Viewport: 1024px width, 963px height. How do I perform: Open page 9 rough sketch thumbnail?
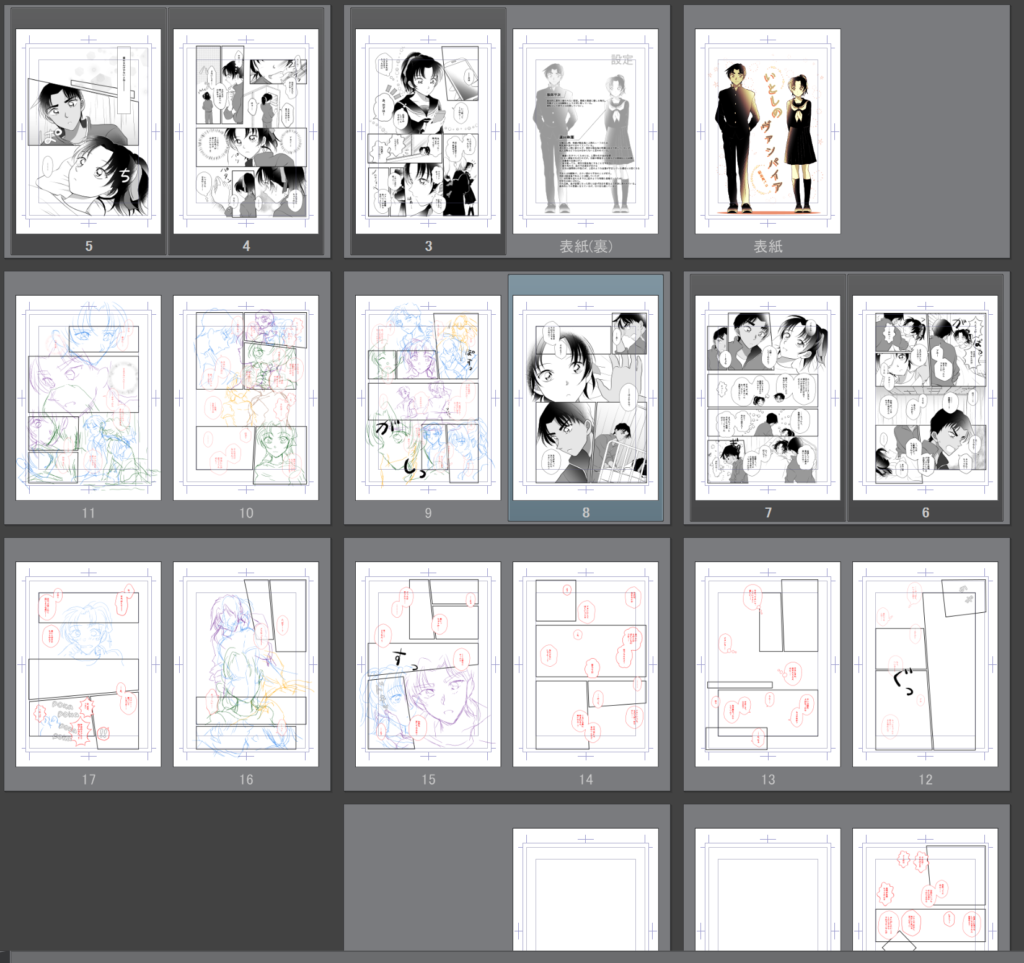pos(428,397)
